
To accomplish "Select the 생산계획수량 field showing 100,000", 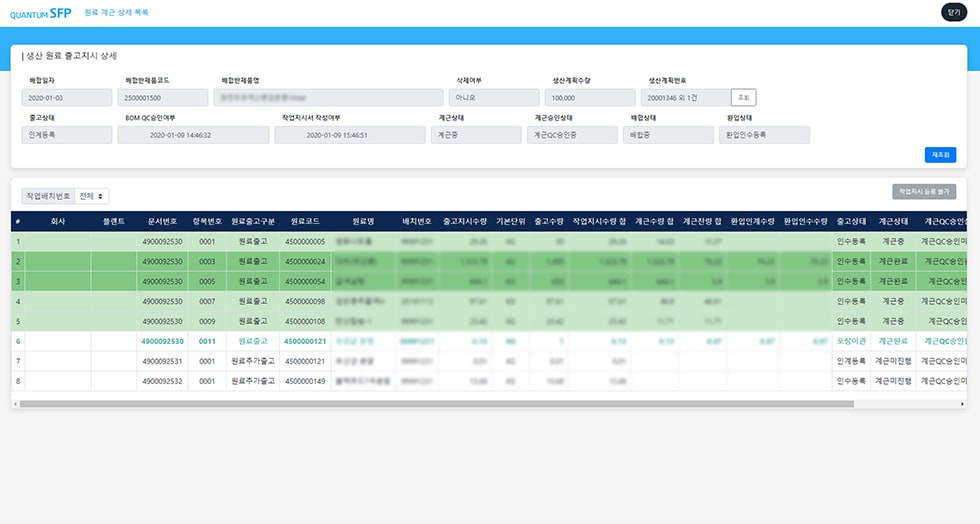I will point(590,98).
